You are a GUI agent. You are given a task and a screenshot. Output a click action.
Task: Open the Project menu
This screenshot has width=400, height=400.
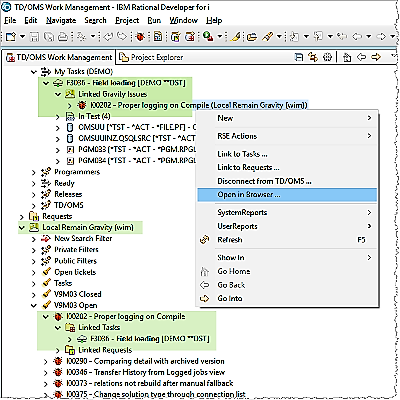coord(127,20)
